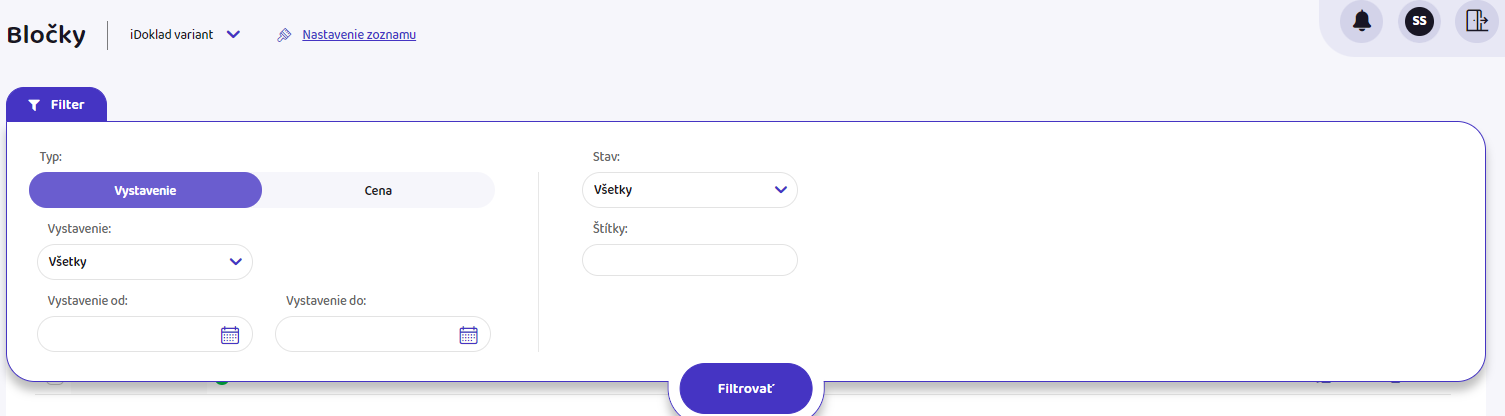Click the funnel icon on Filter tab

tap(34, 105)
